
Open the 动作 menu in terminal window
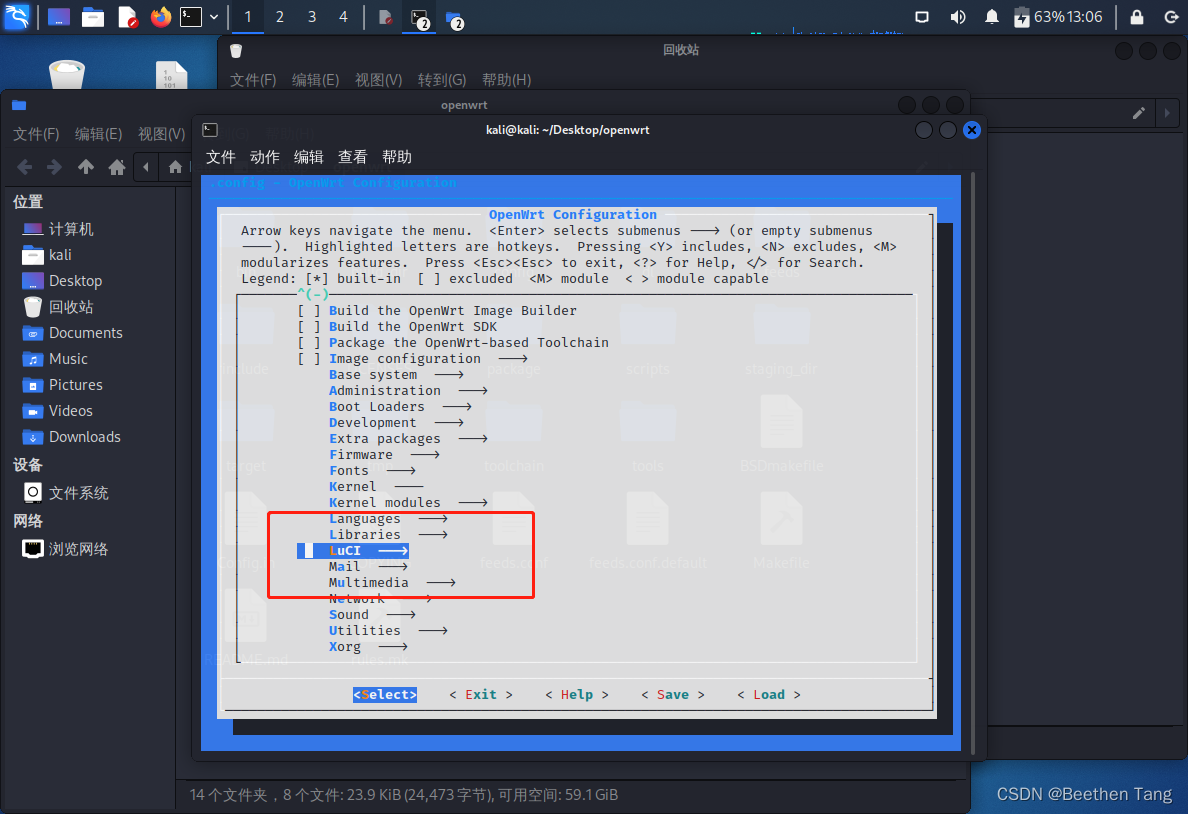(264, 157)
